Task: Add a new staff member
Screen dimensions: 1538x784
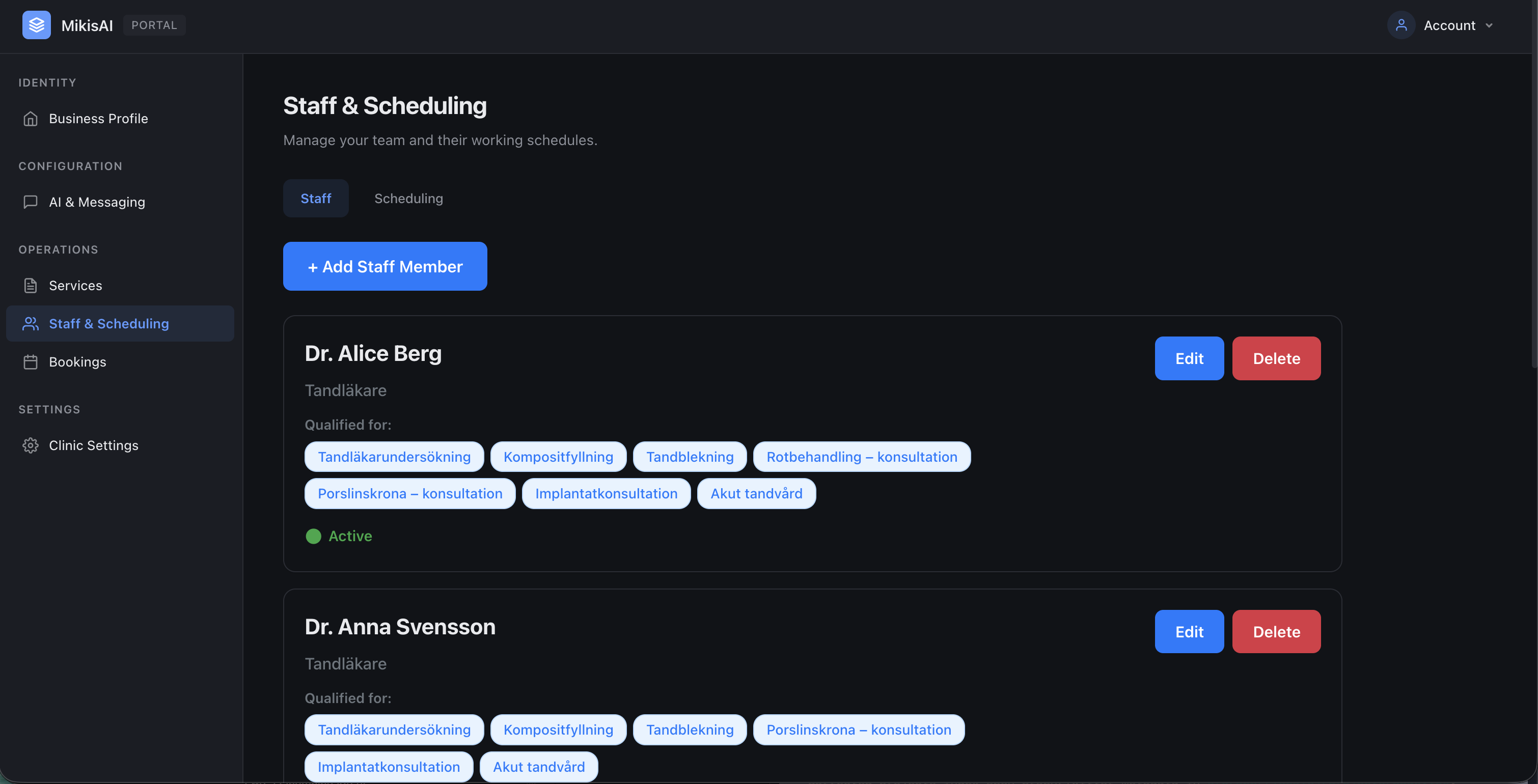Action: click(385, 267)
